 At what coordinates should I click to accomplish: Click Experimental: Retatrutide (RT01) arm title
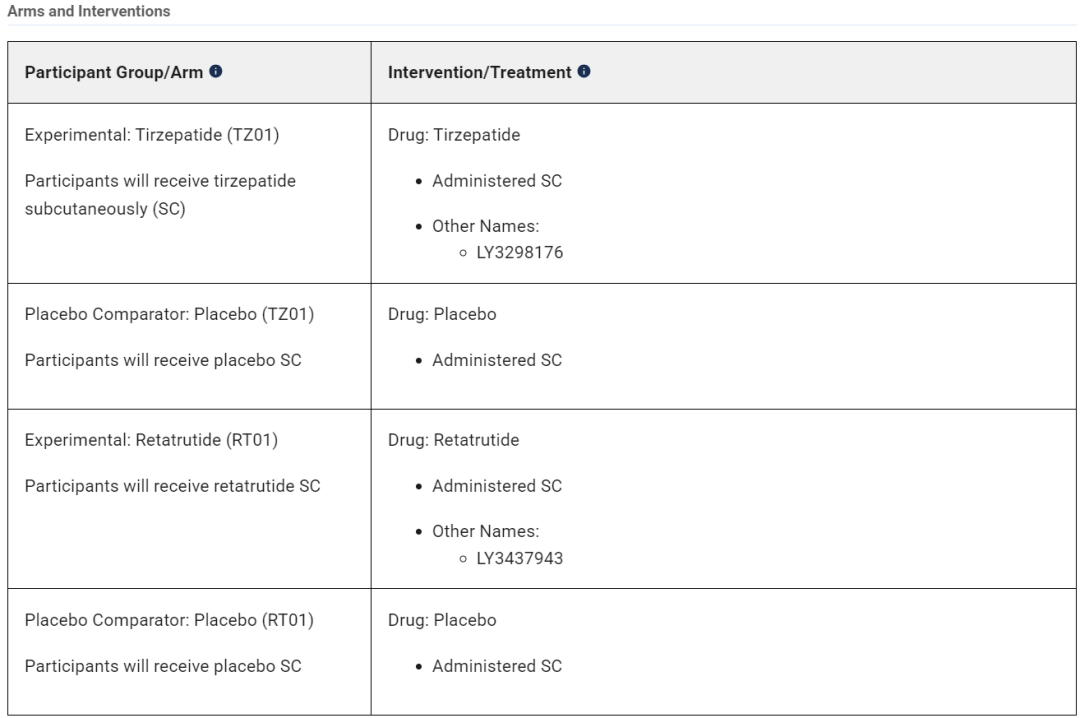(x=152, y=440)
